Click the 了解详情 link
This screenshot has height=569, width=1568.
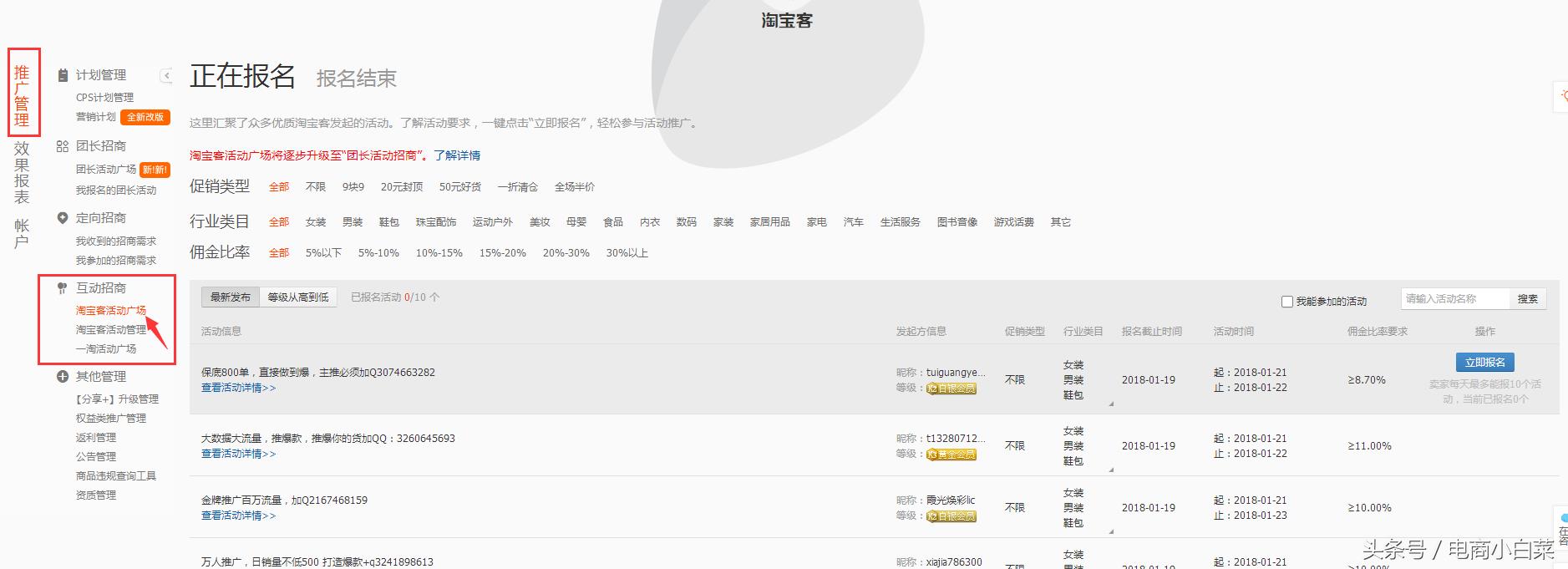(x=457, y=155)
